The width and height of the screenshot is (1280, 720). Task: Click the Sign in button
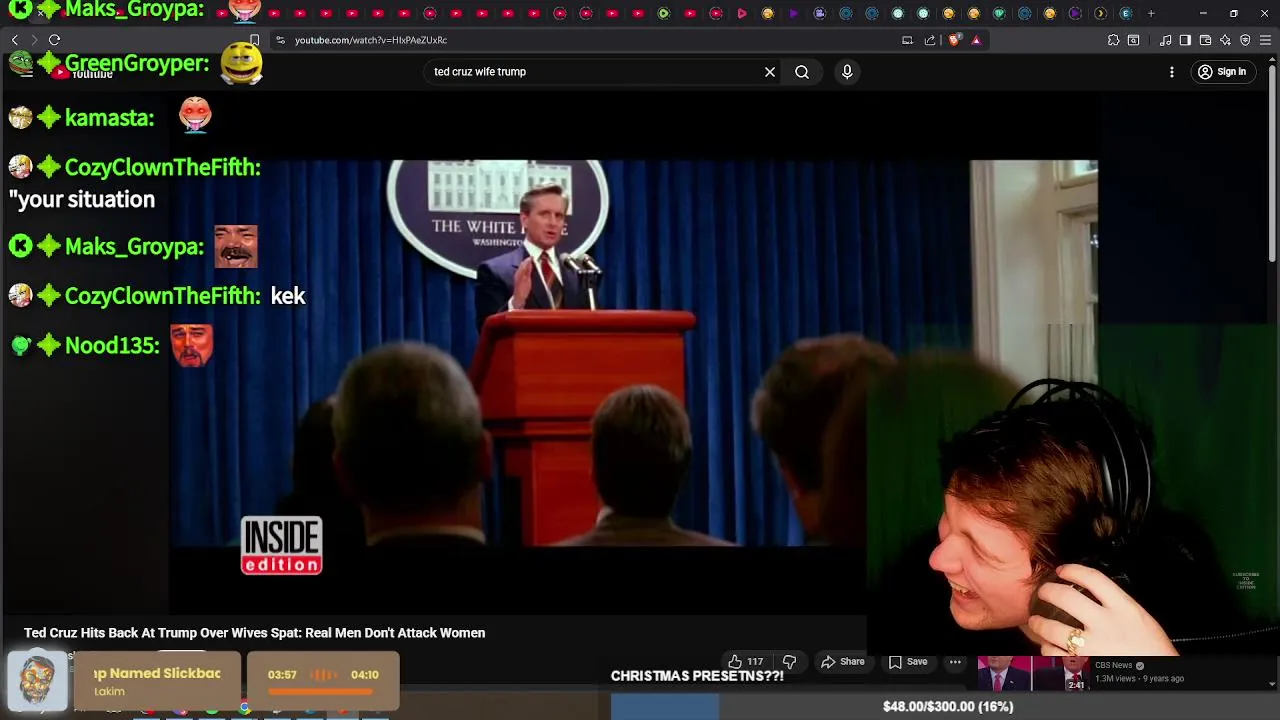1222,72
